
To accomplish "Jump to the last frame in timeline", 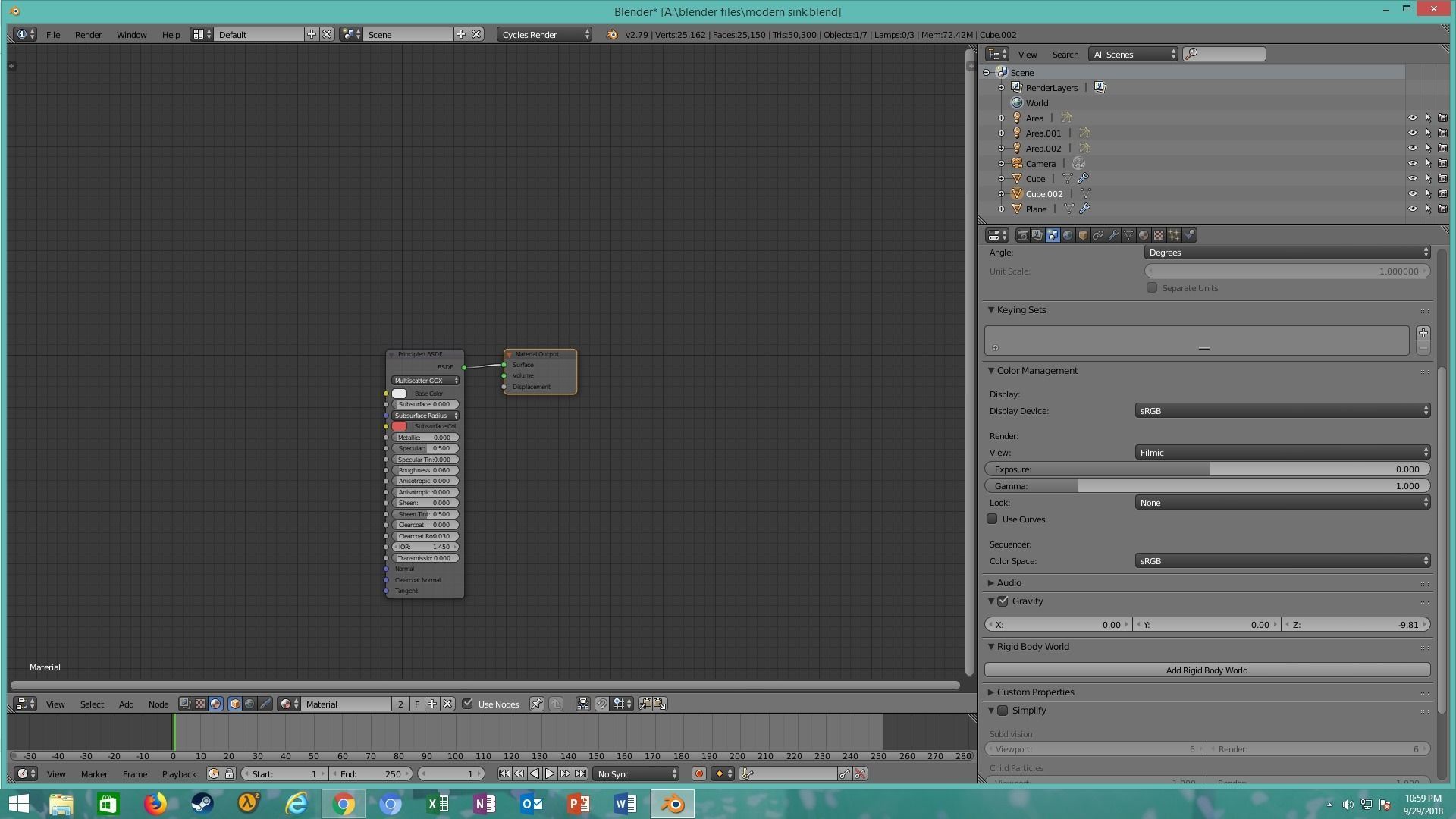I will pos(580,774).
